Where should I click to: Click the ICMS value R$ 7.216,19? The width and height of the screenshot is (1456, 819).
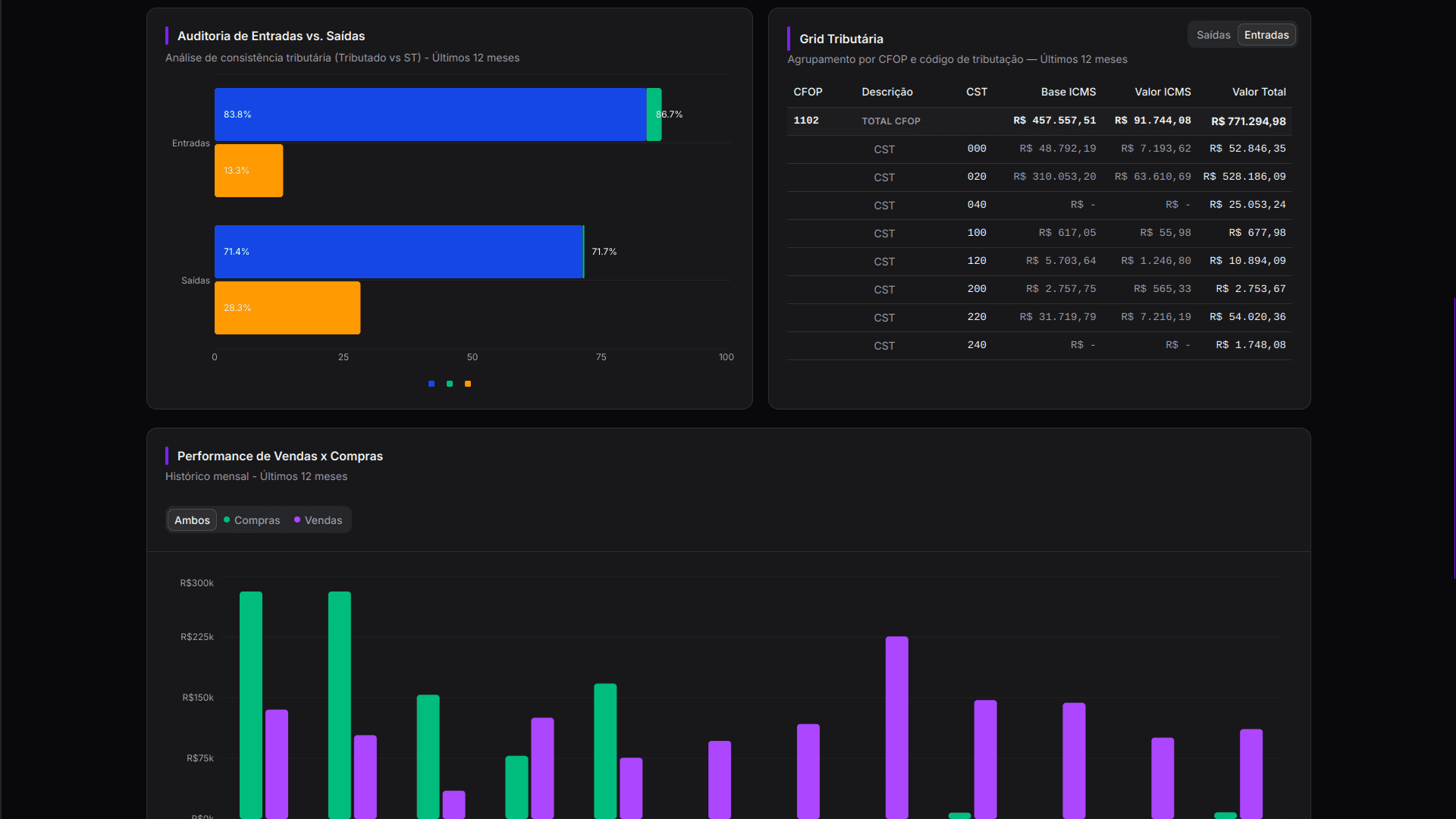(1156, 317)
